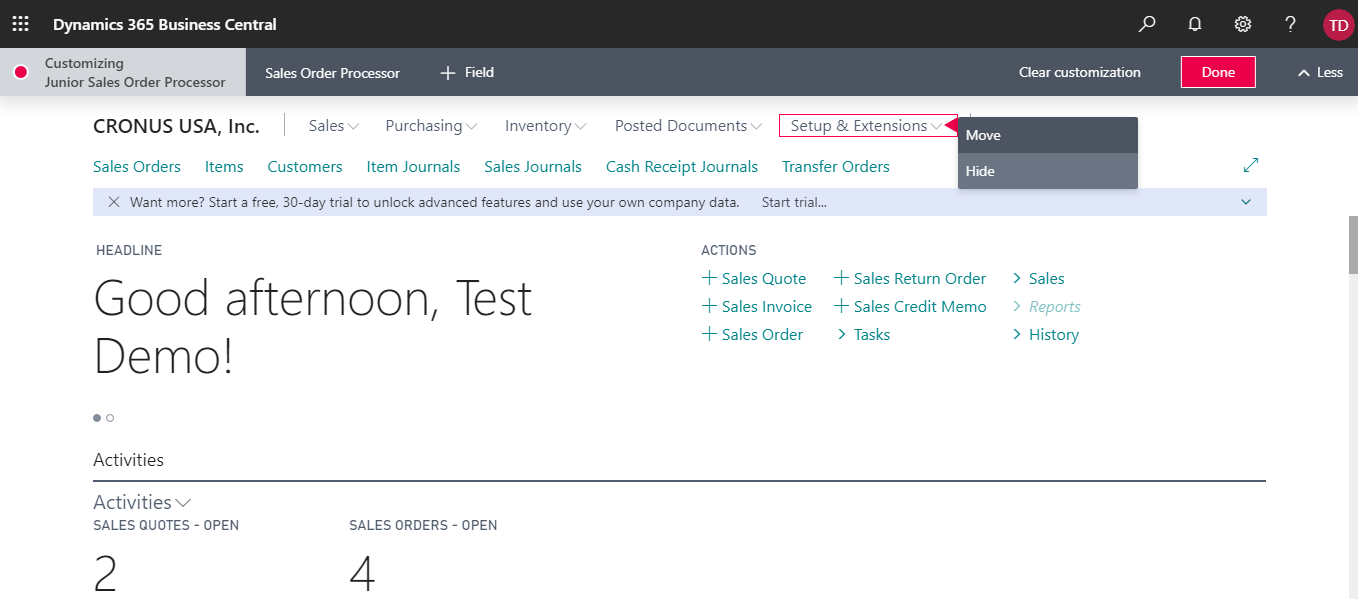This screenshot has width=1358, height=599.
Task: Add a Field to the page
Action: pos(467,72)
